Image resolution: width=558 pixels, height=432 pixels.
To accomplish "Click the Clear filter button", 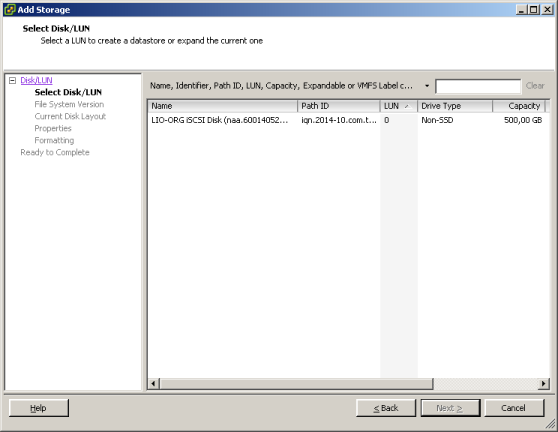I will pyautogui.click(x=535, y=86).
